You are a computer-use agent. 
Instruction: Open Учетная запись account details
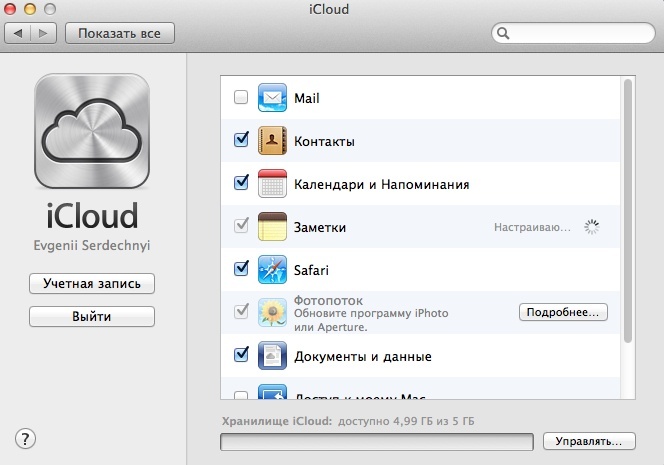(x=92, y=283)
